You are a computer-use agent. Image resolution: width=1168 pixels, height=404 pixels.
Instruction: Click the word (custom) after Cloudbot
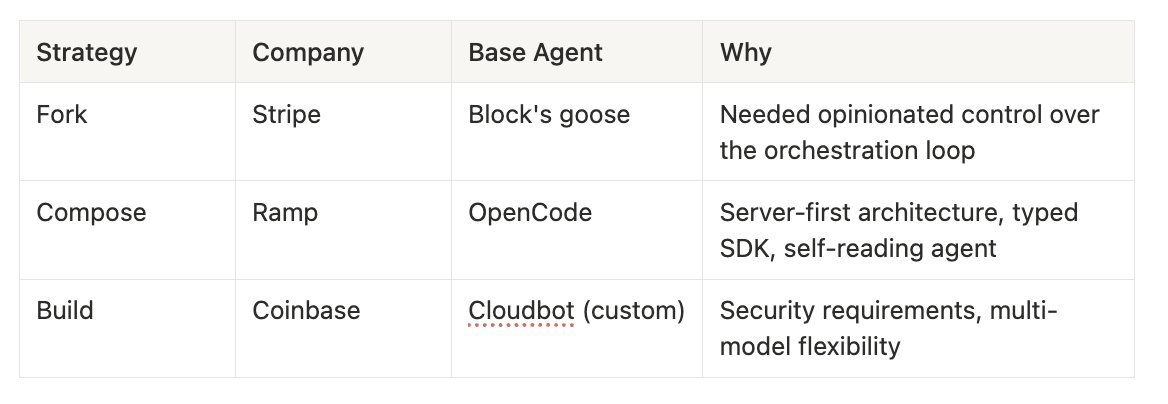point(633,310)
